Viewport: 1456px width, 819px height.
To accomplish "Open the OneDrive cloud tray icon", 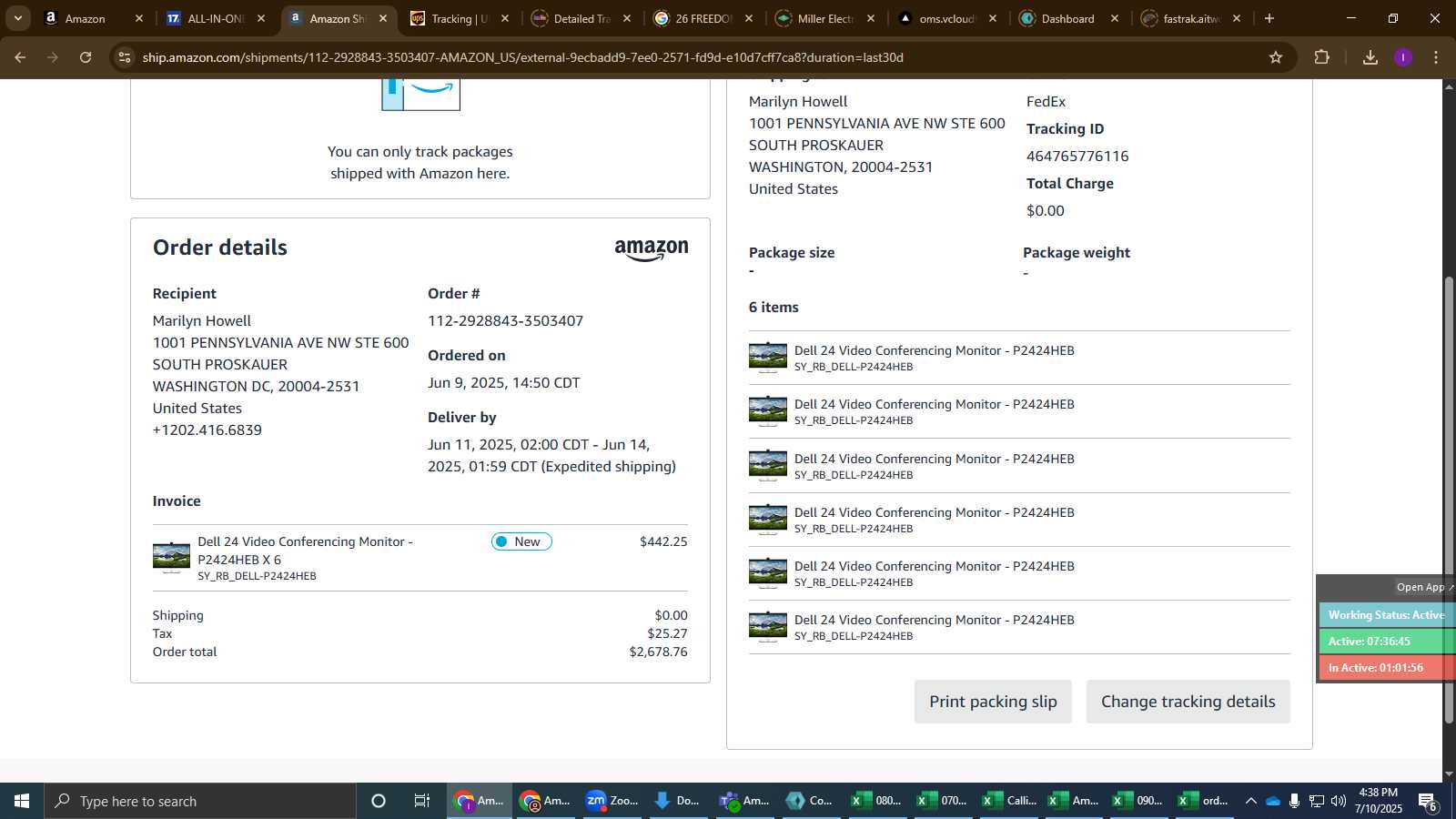I will [x=1273, y=801].
